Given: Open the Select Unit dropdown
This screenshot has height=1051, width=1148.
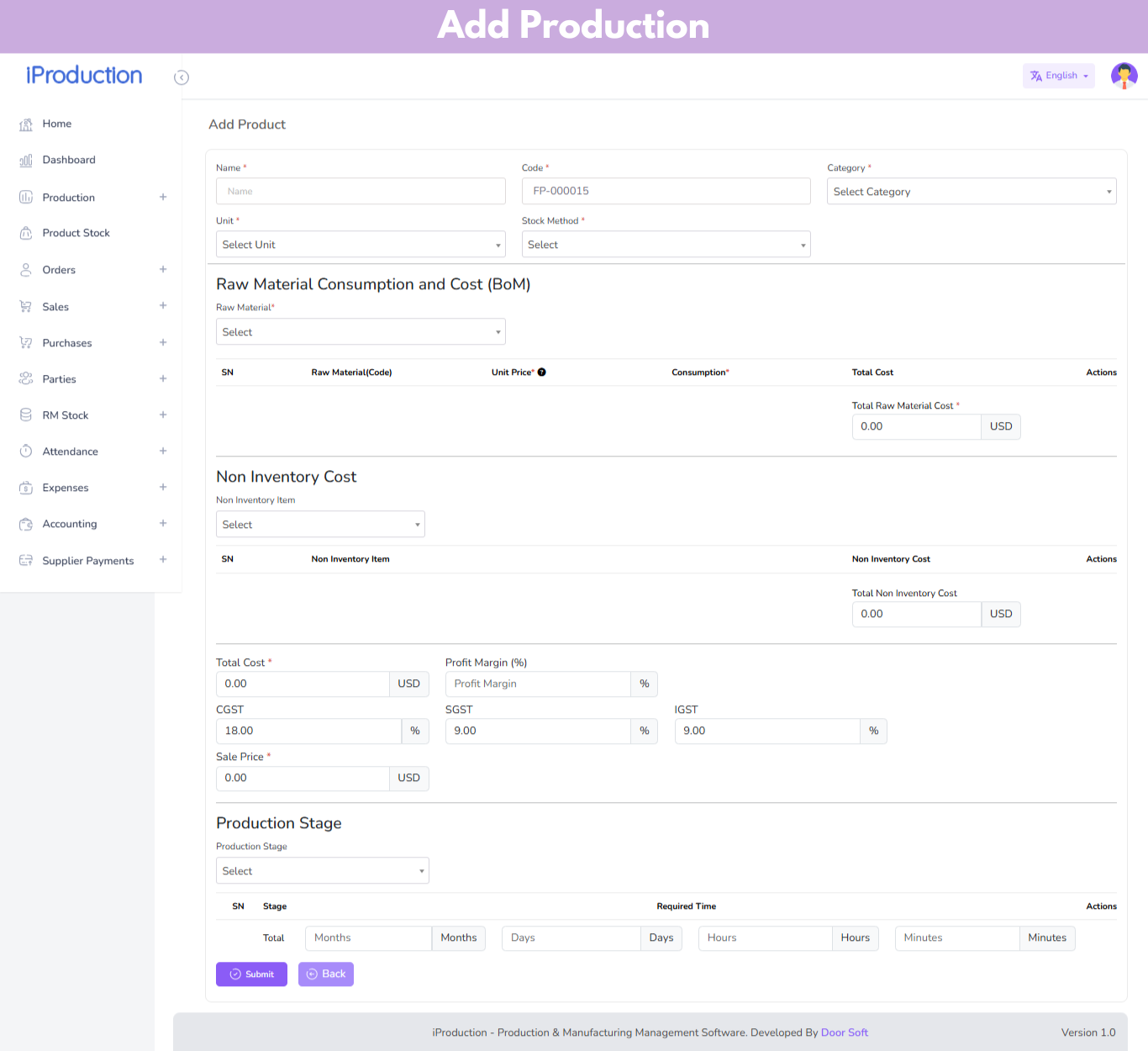Looking at the screenshot, I should (x=361, y=245).
